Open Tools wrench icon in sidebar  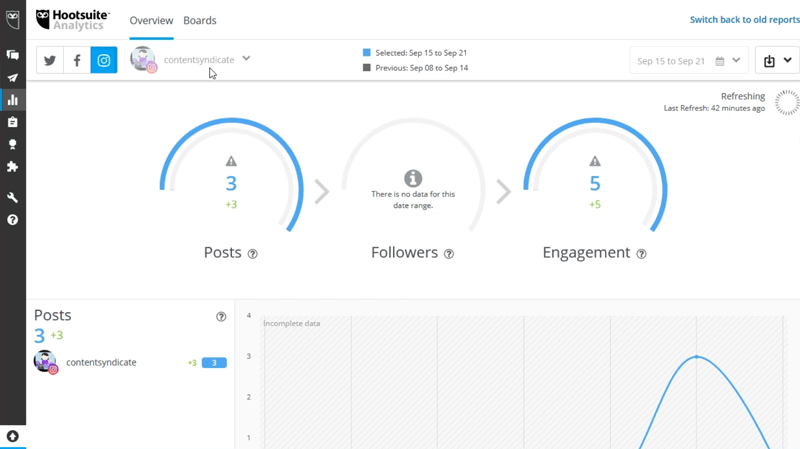13,197
